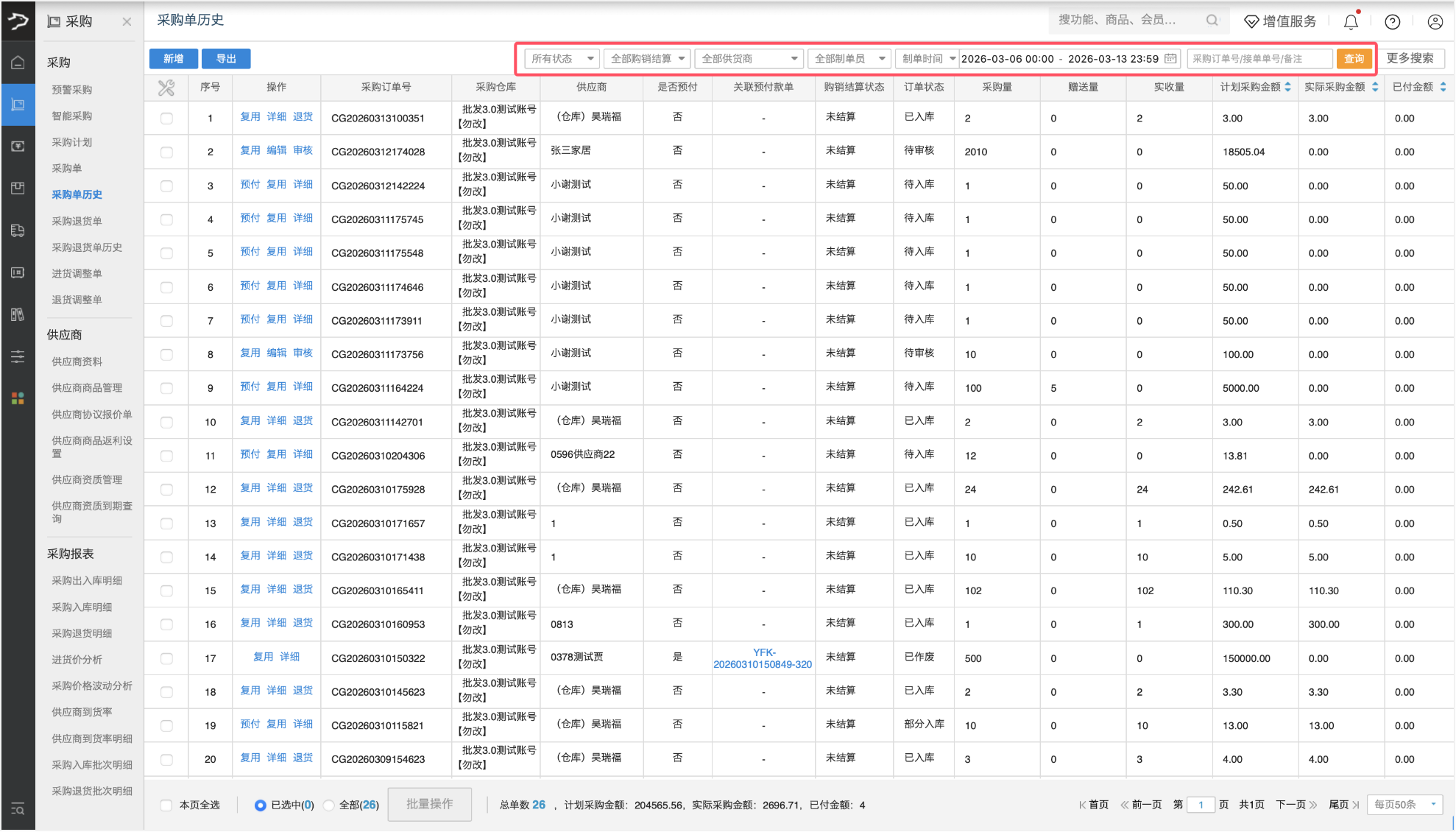
Task: Open 采购退货单 in the sidebar menu
Action: 77,221
